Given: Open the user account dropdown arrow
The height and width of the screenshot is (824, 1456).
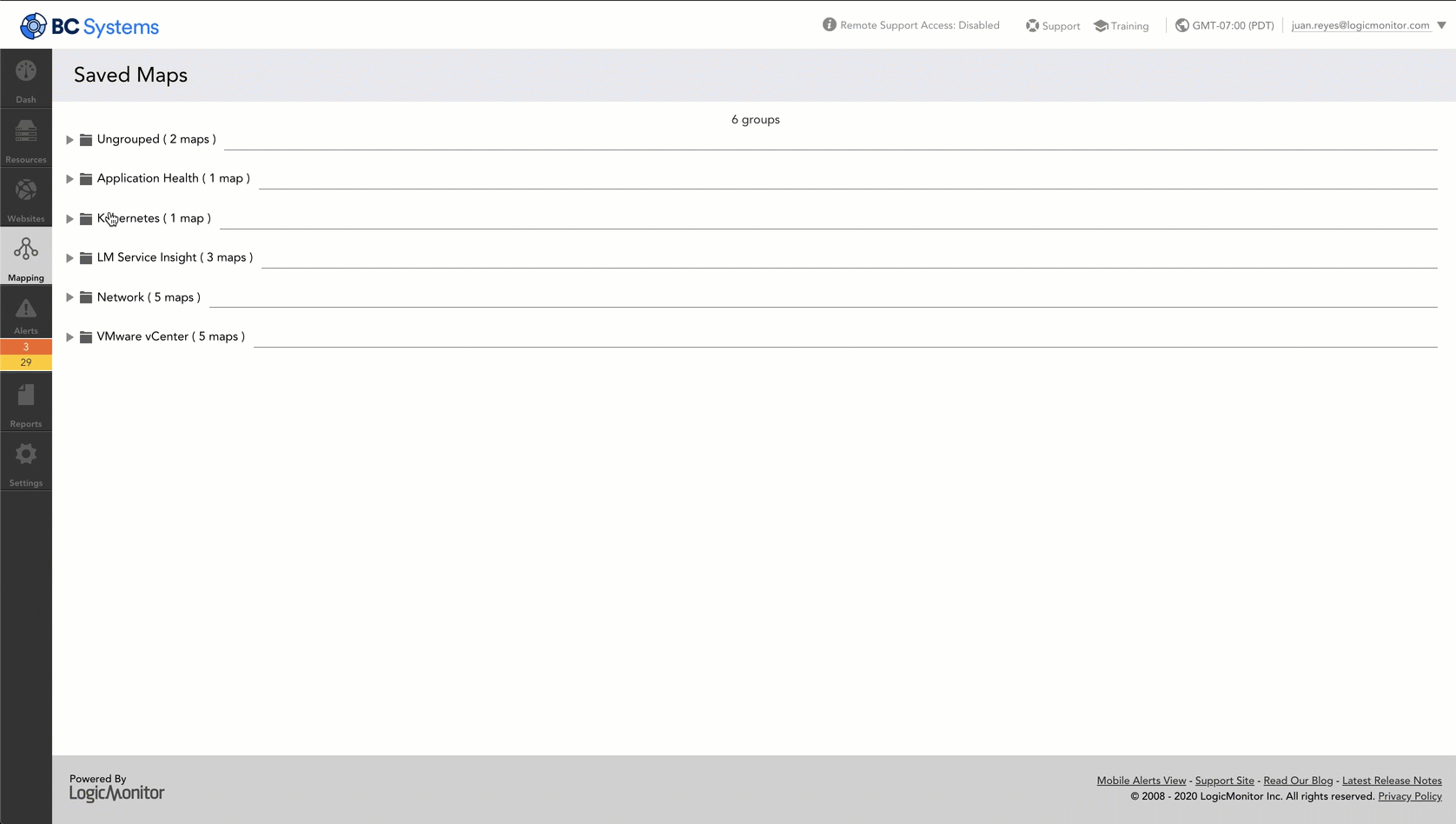Looking at the screenshot, I should [1441, 25].
